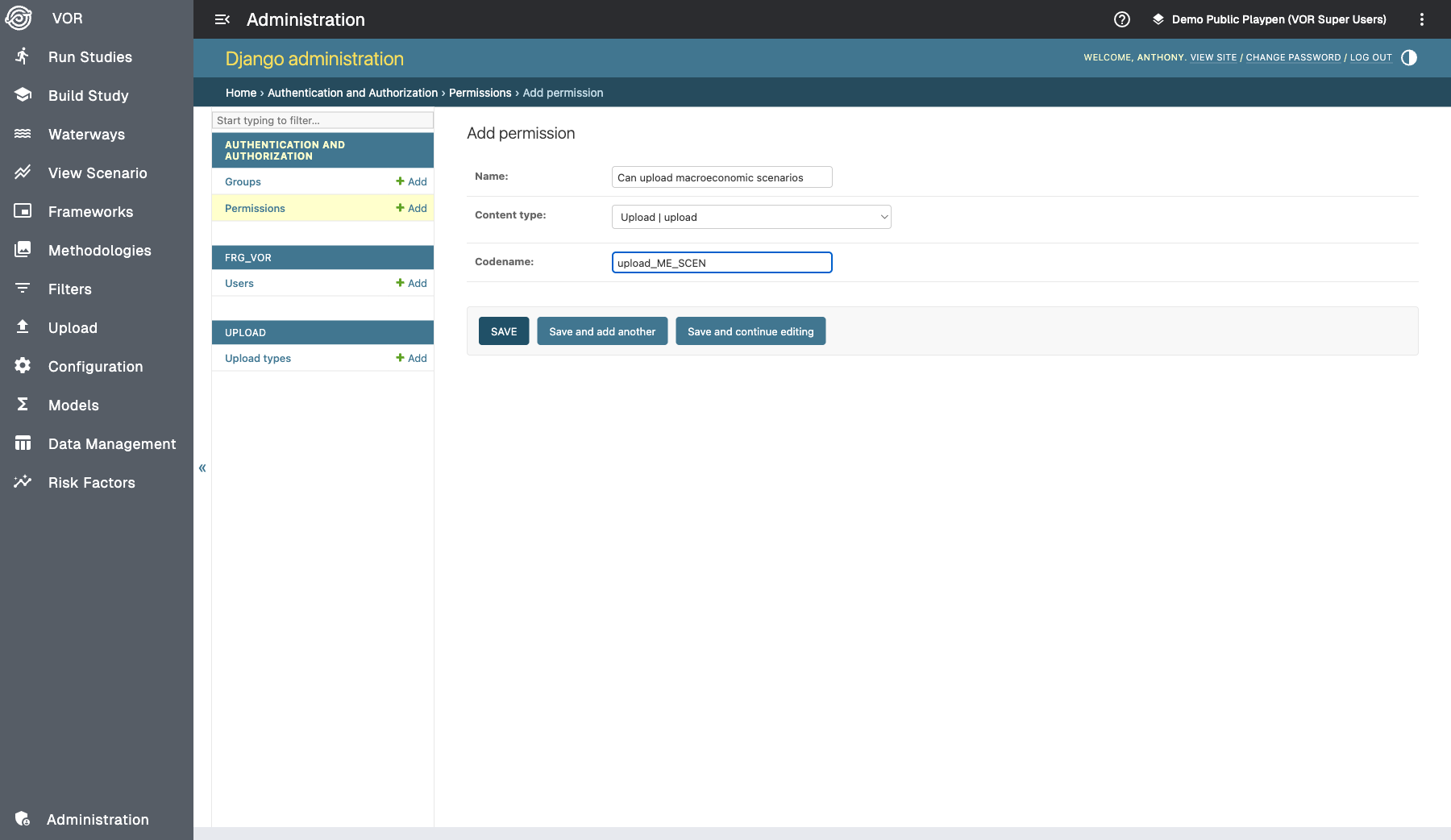
Task: Open the Models sigma icon
Action: 23,405
